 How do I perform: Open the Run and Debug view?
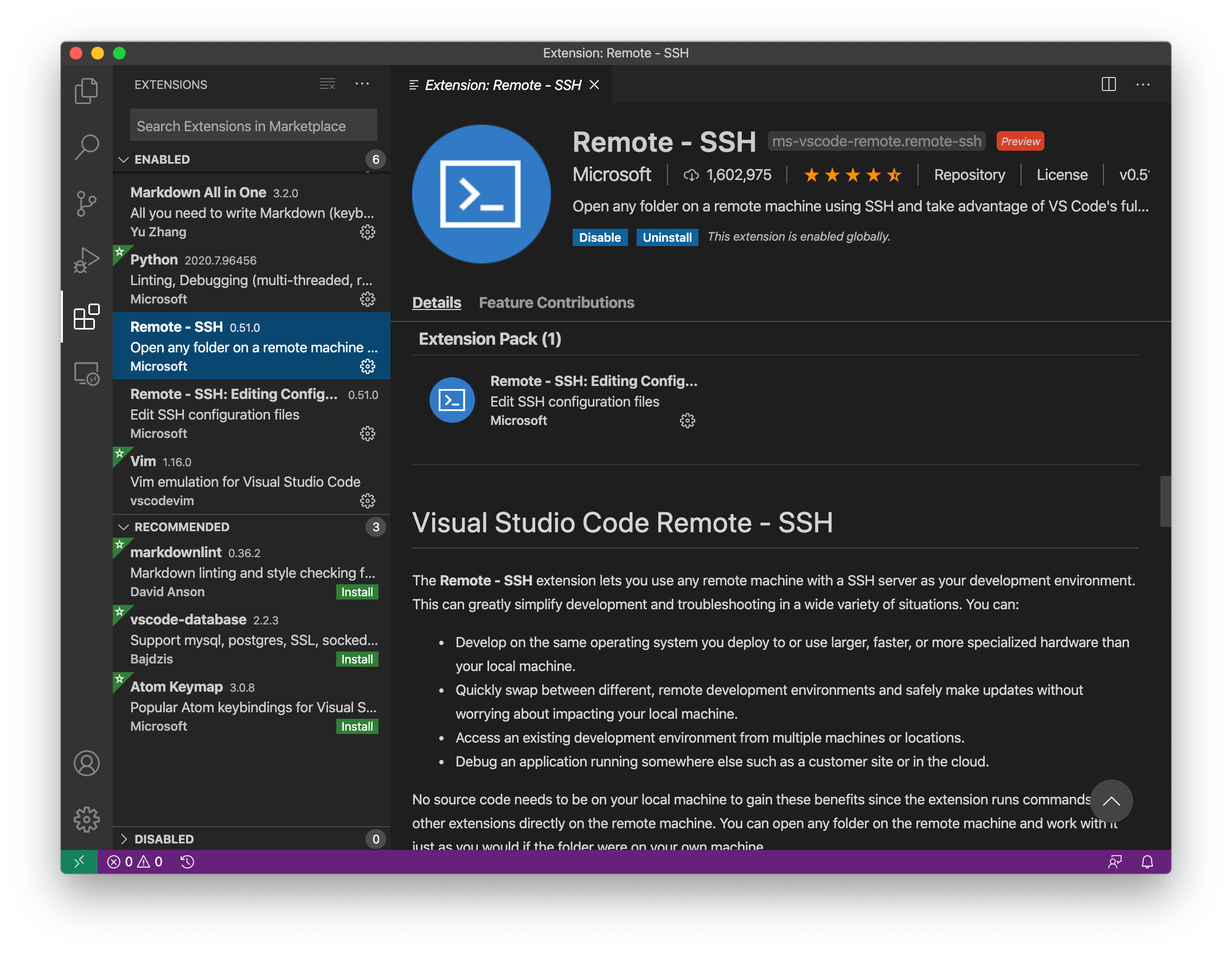click(86, 260)
